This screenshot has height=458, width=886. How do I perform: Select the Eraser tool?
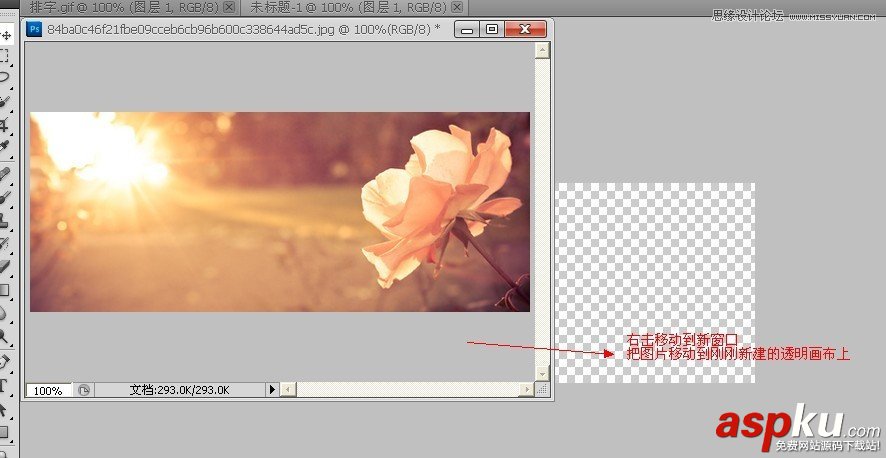5,266
